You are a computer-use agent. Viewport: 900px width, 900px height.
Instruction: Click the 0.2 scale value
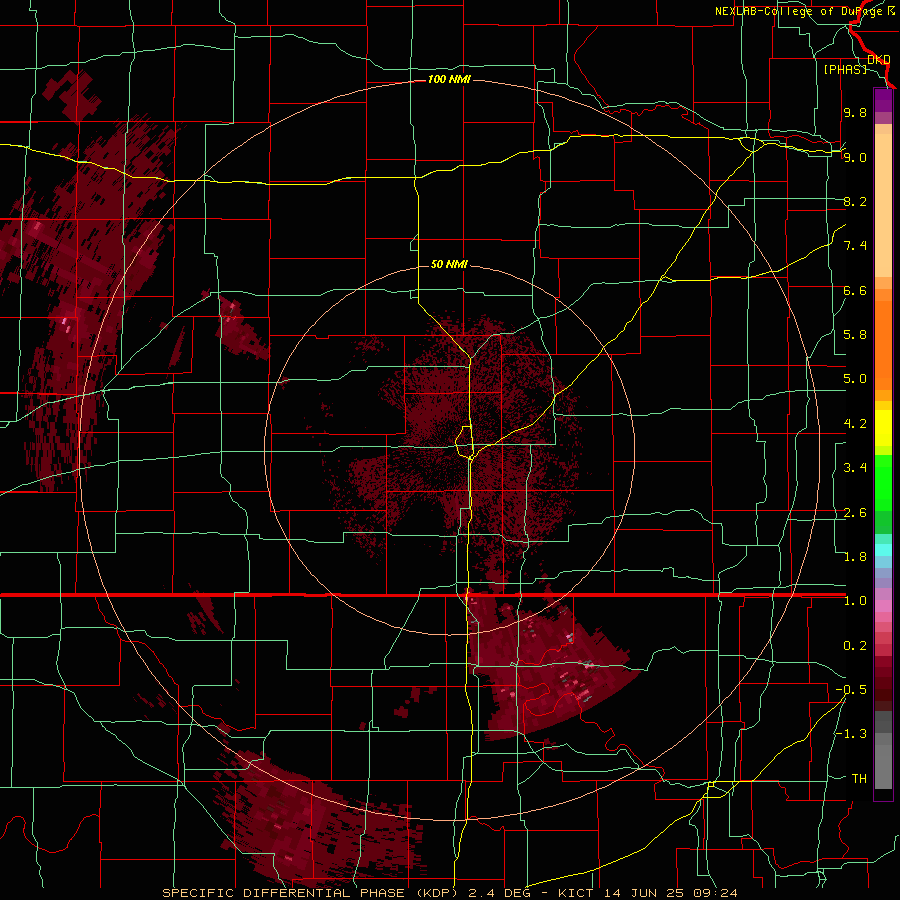point(855,646)
